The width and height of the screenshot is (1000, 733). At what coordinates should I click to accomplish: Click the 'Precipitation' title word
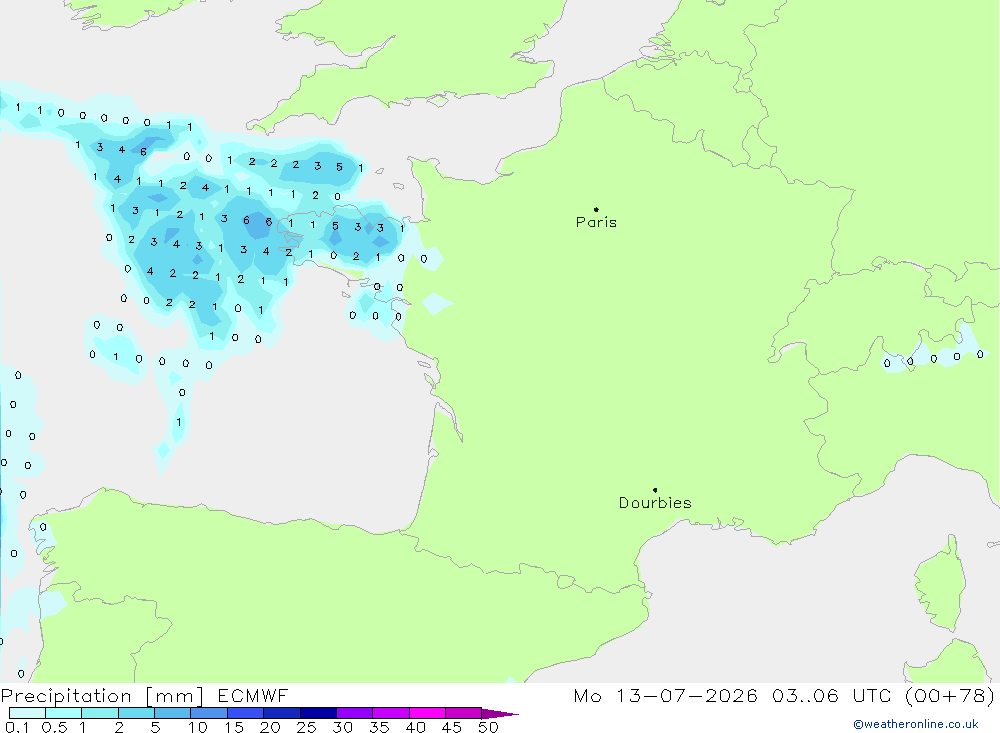click(x=66, y=695)
